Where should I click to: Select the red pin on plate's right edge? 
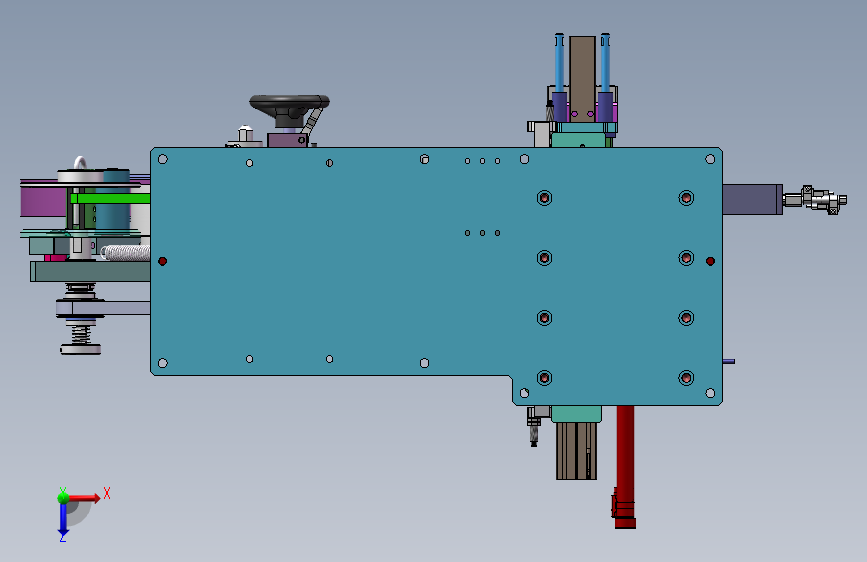[711, 261]
